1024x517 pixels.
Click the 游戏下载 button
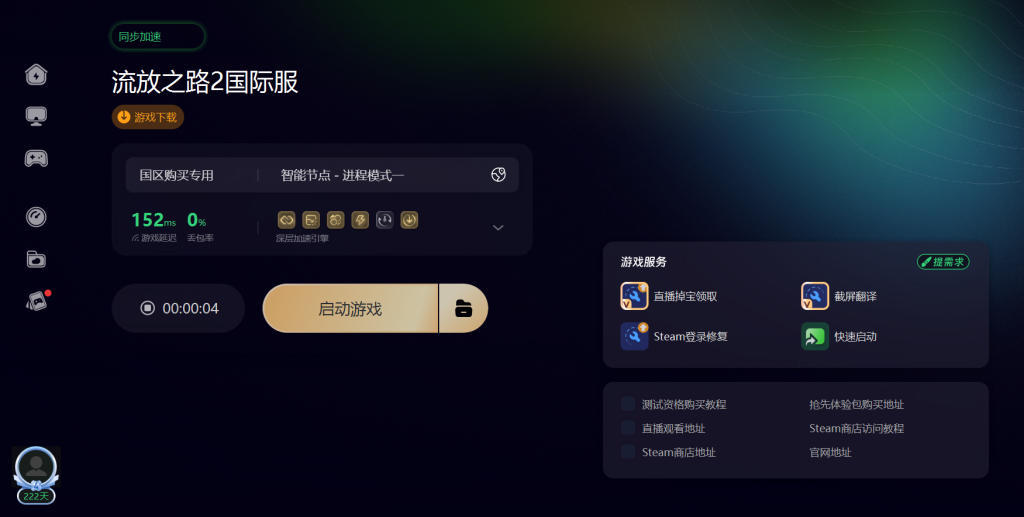[x=148, y=117]
